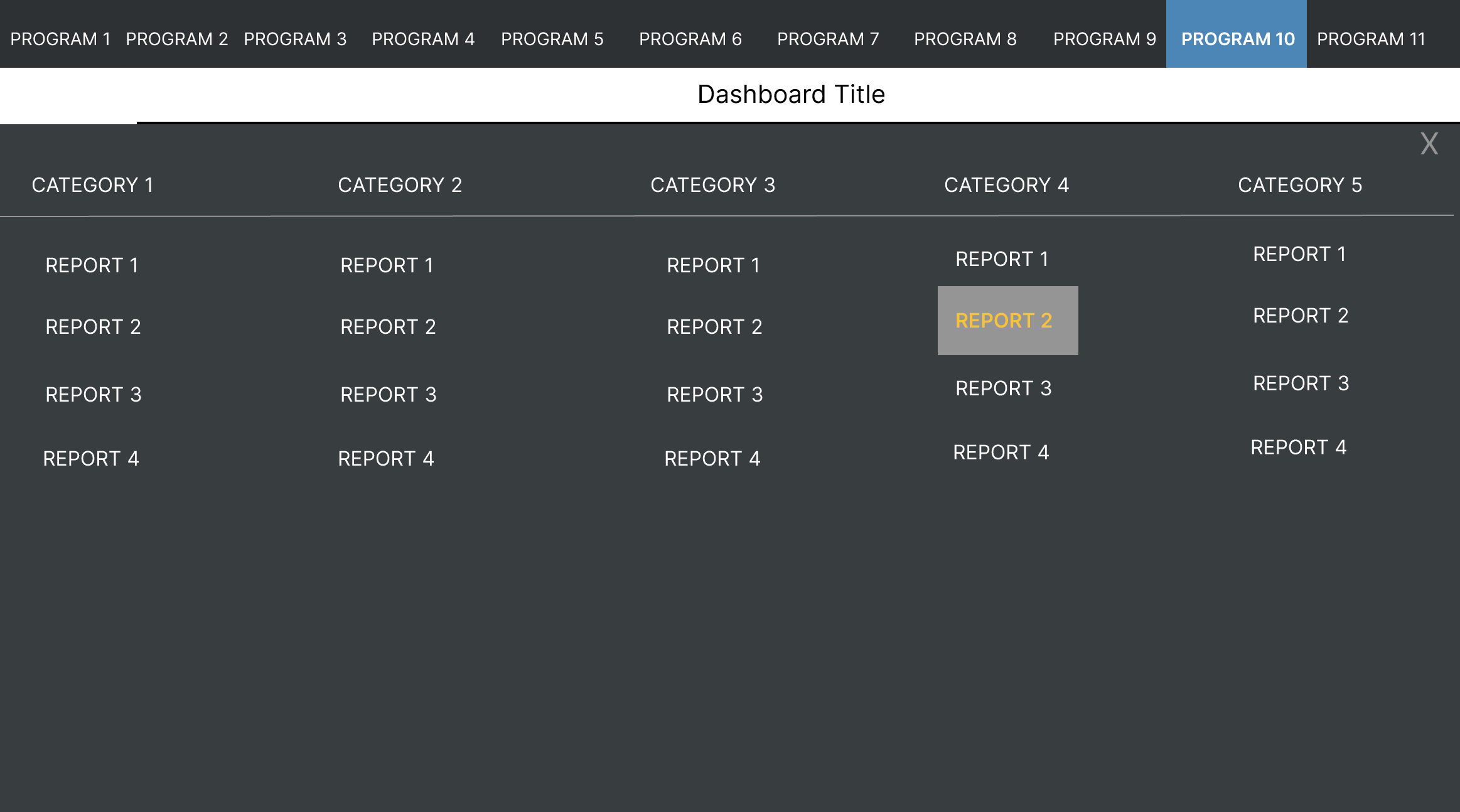Open Report 1 under Category 4

point(1002,259)
